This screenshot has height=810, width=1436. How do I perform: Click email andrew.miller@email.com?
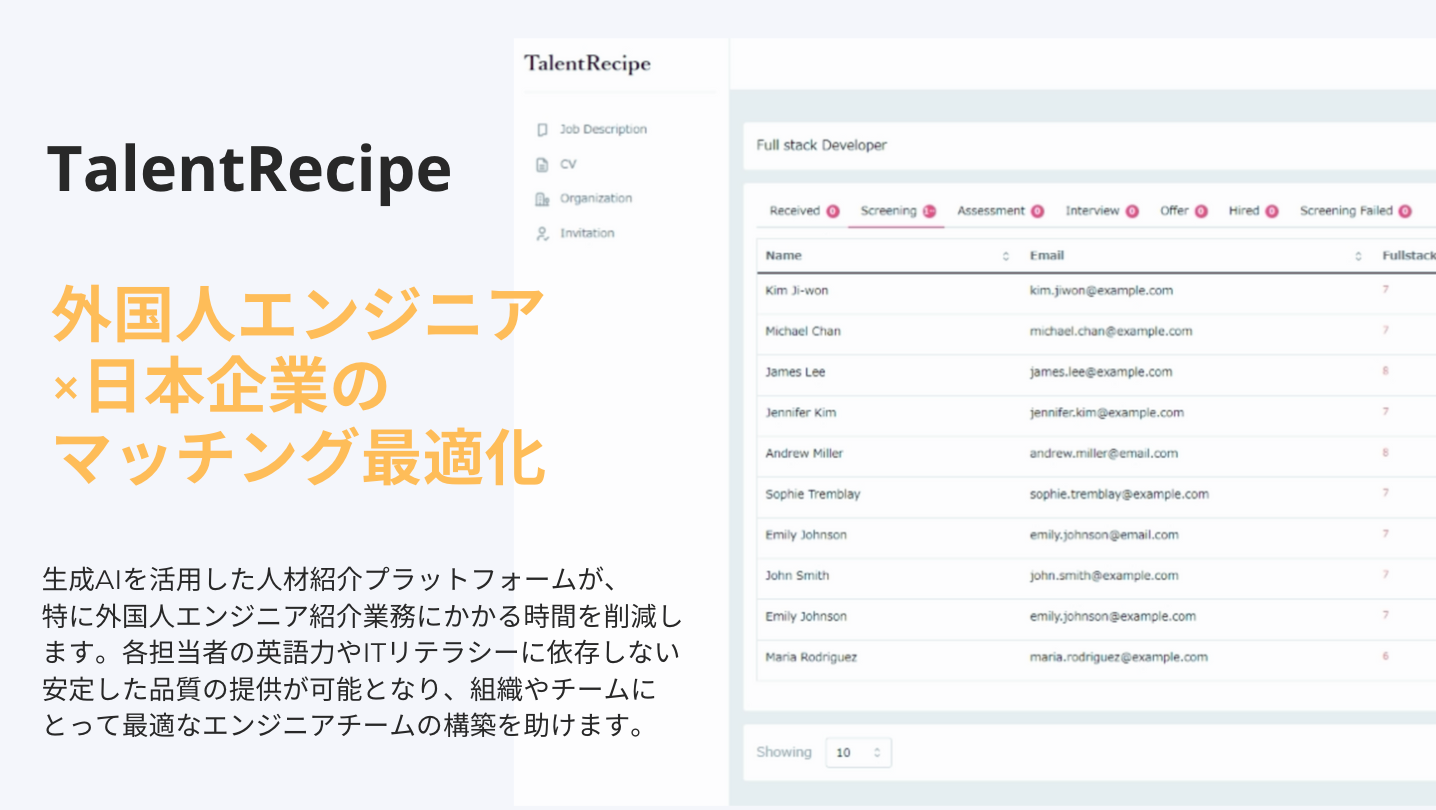1103,454
